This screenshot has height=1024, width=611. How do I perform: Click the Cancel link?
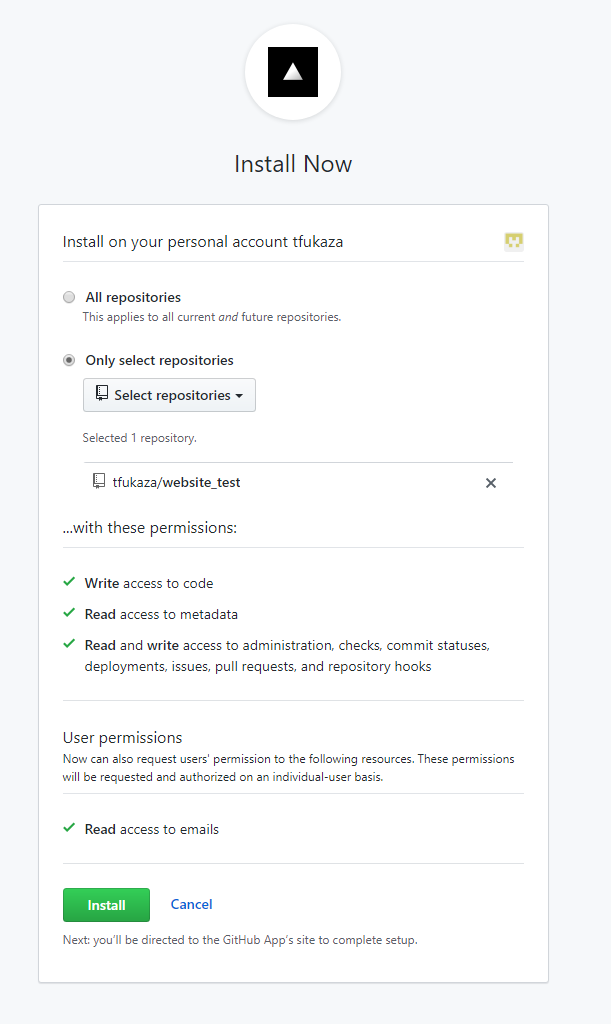(191, 904)
